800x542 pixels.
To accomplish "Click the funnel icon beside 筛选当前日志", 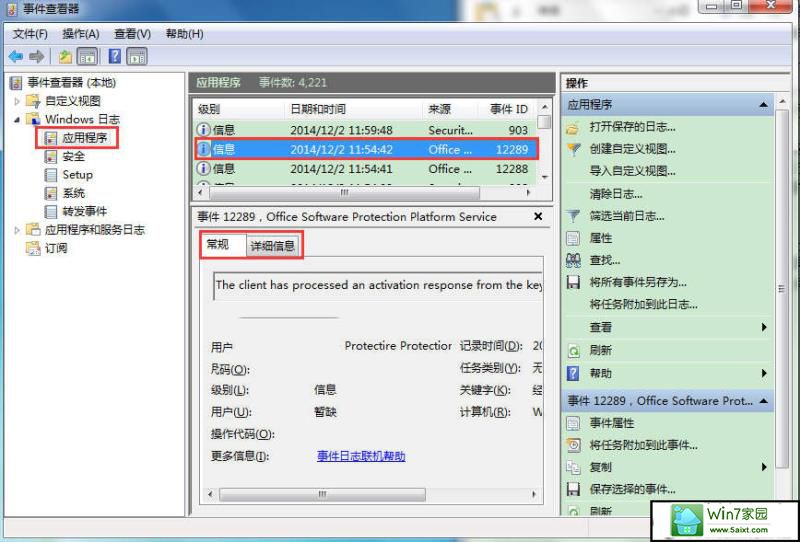I will (x=573, y=216).
